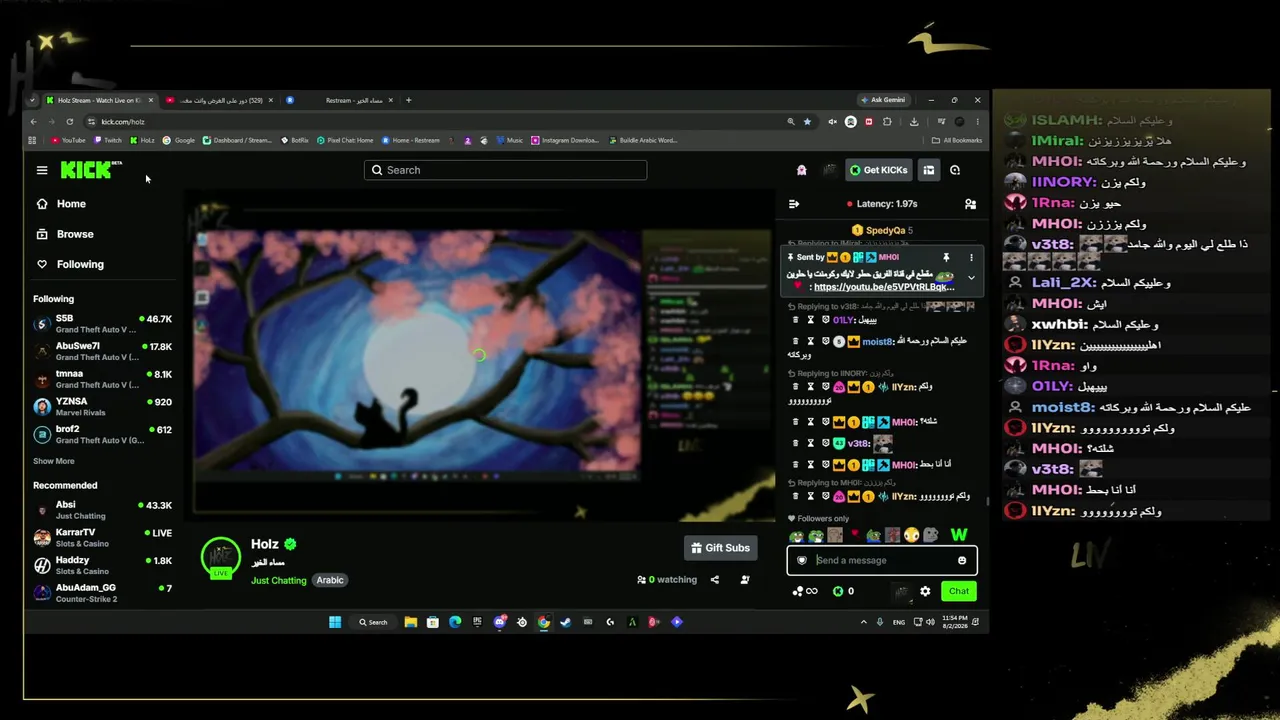
Task: Open the AbuSwe7l followed channel
Action: click(x=102, y=351)
